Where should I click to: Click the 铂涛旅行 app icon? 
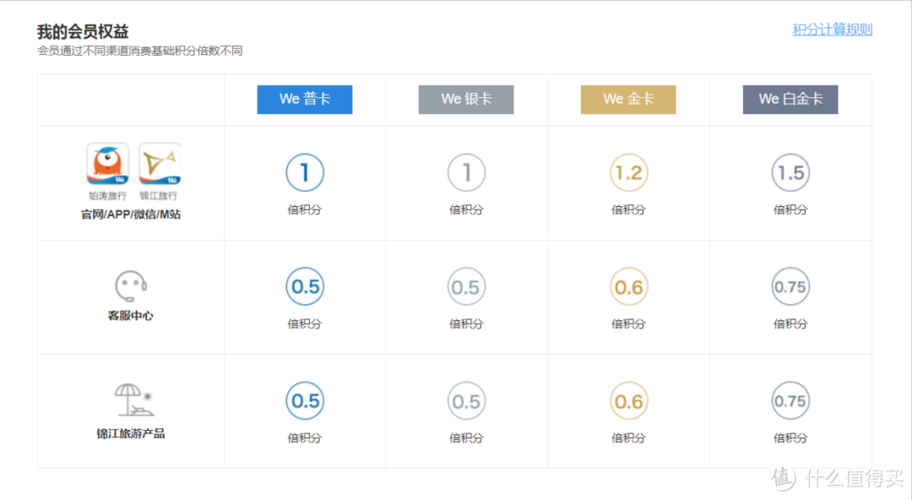pos(108,164)
